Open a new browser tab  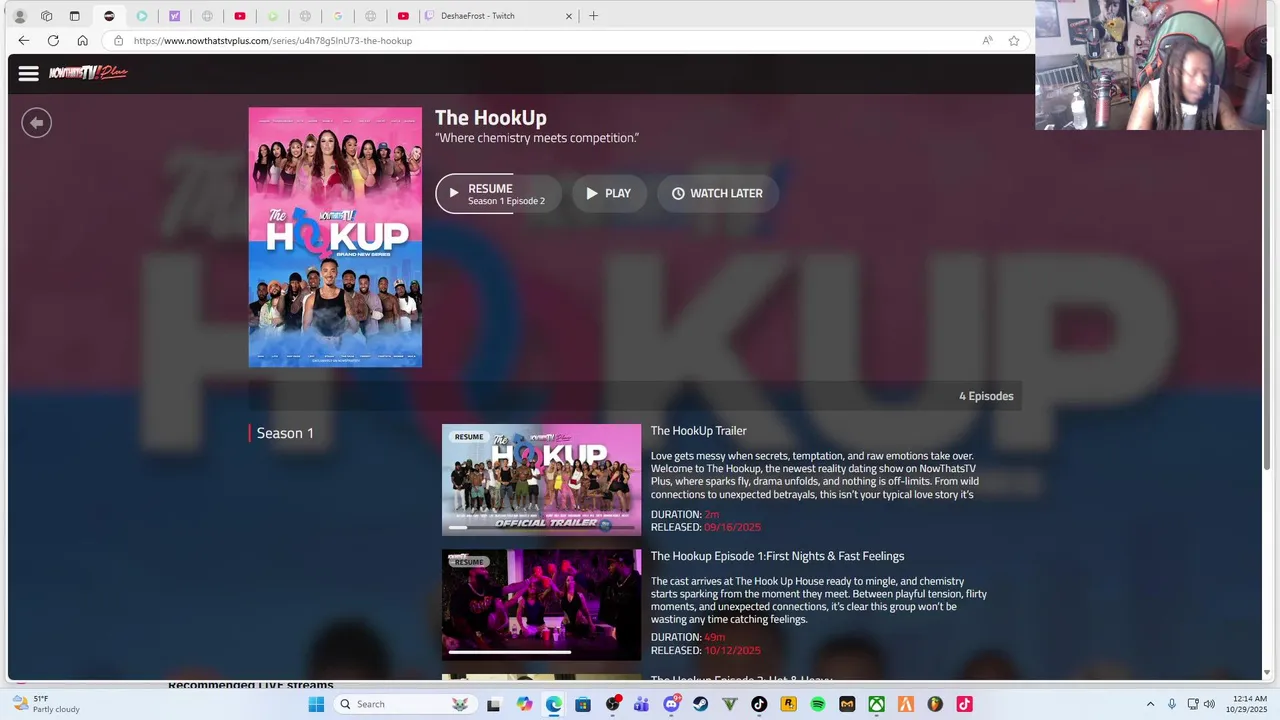pyautogui.click(x=593, y=16)
